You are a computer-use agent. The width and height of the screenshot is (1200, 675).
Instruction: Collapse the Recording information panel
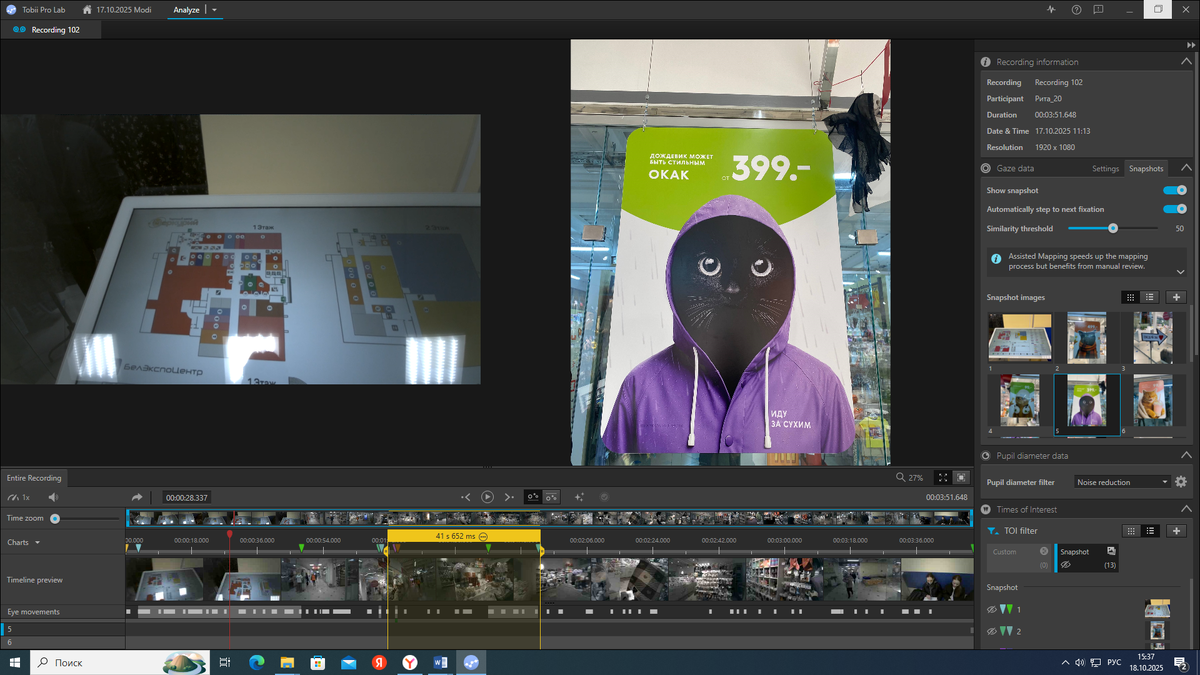click(x=1185, y=62)
